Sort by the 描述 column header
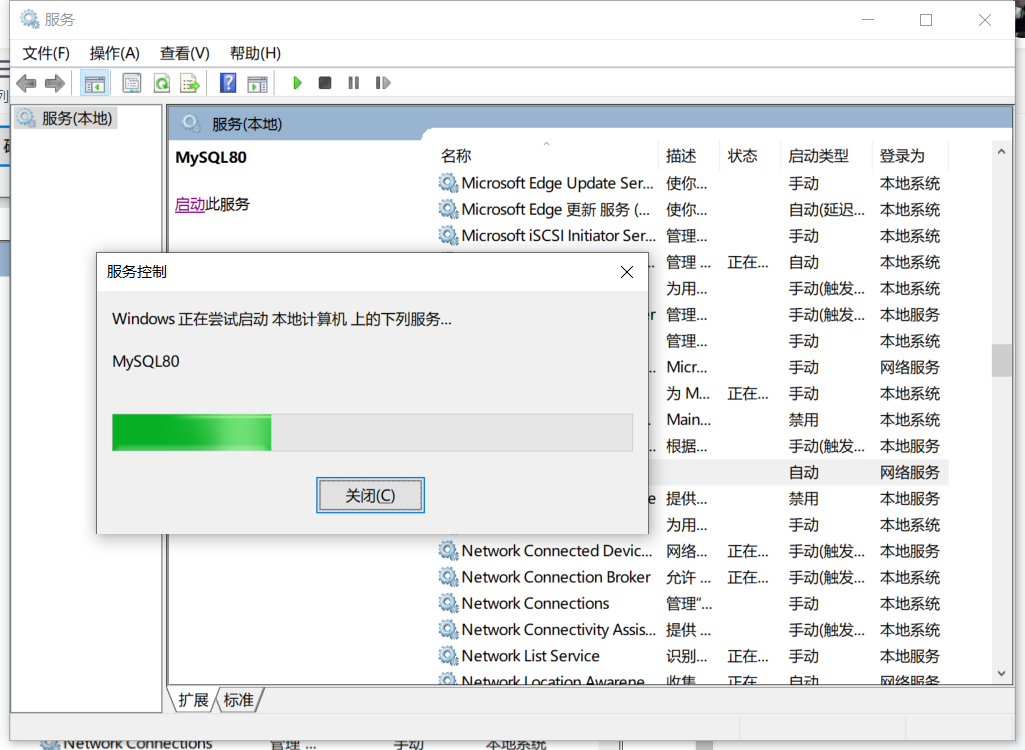 [x=681, y=156]
